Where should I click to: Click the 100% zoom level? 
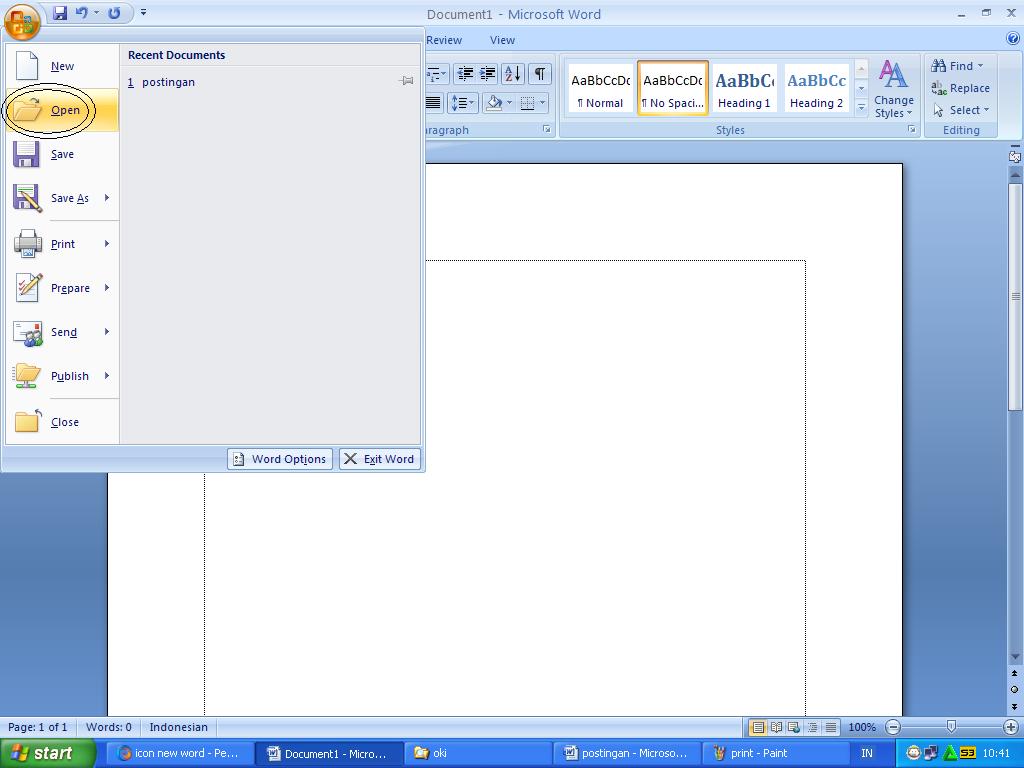tap(862, 727)
